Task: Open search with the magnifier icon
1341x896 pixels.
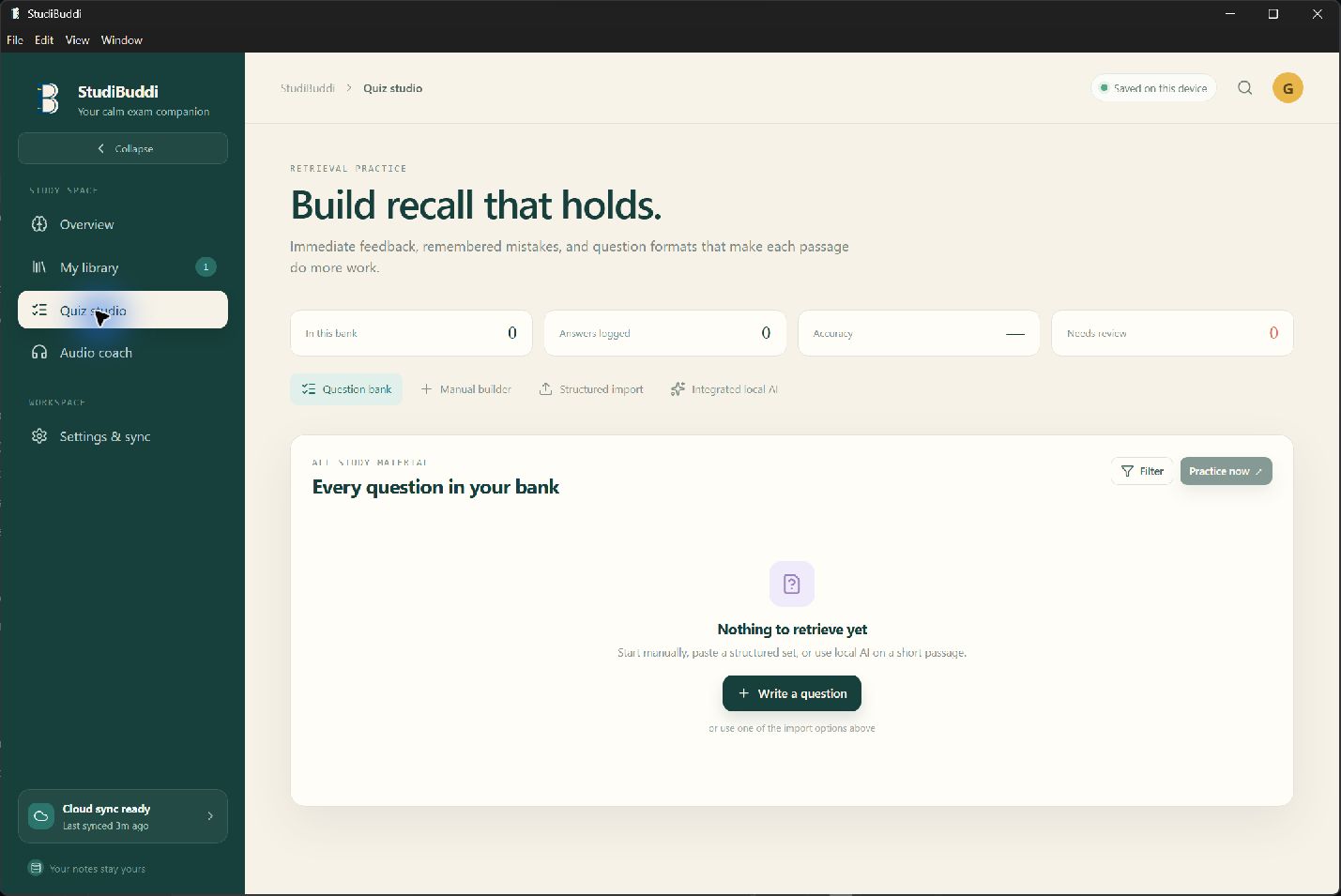Action: click(1245, 88)
